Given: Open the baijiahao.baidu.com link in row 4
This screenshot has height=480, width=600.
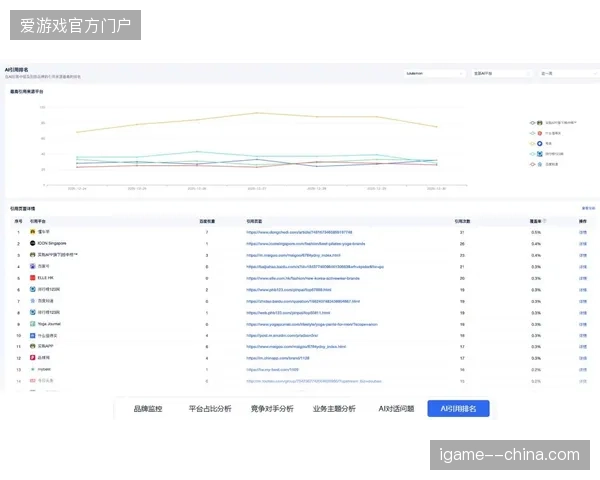Looking at the screenshot, I should (x=315, y=267).
